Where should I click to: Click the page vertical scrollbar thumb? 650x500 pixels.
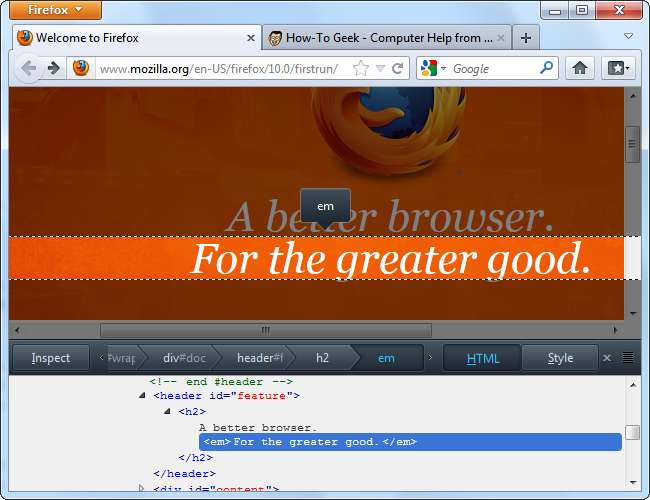coord(632,144)
